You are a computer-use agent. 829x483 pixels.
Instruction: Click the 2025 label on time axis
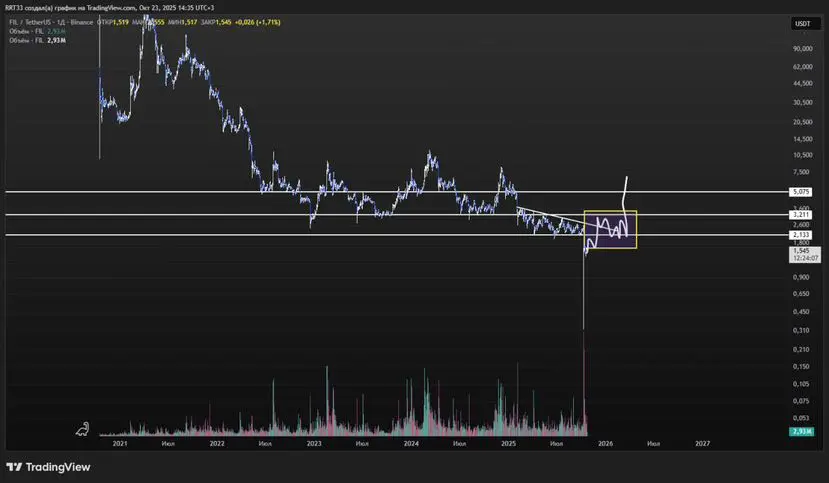[x=508, y=444]
